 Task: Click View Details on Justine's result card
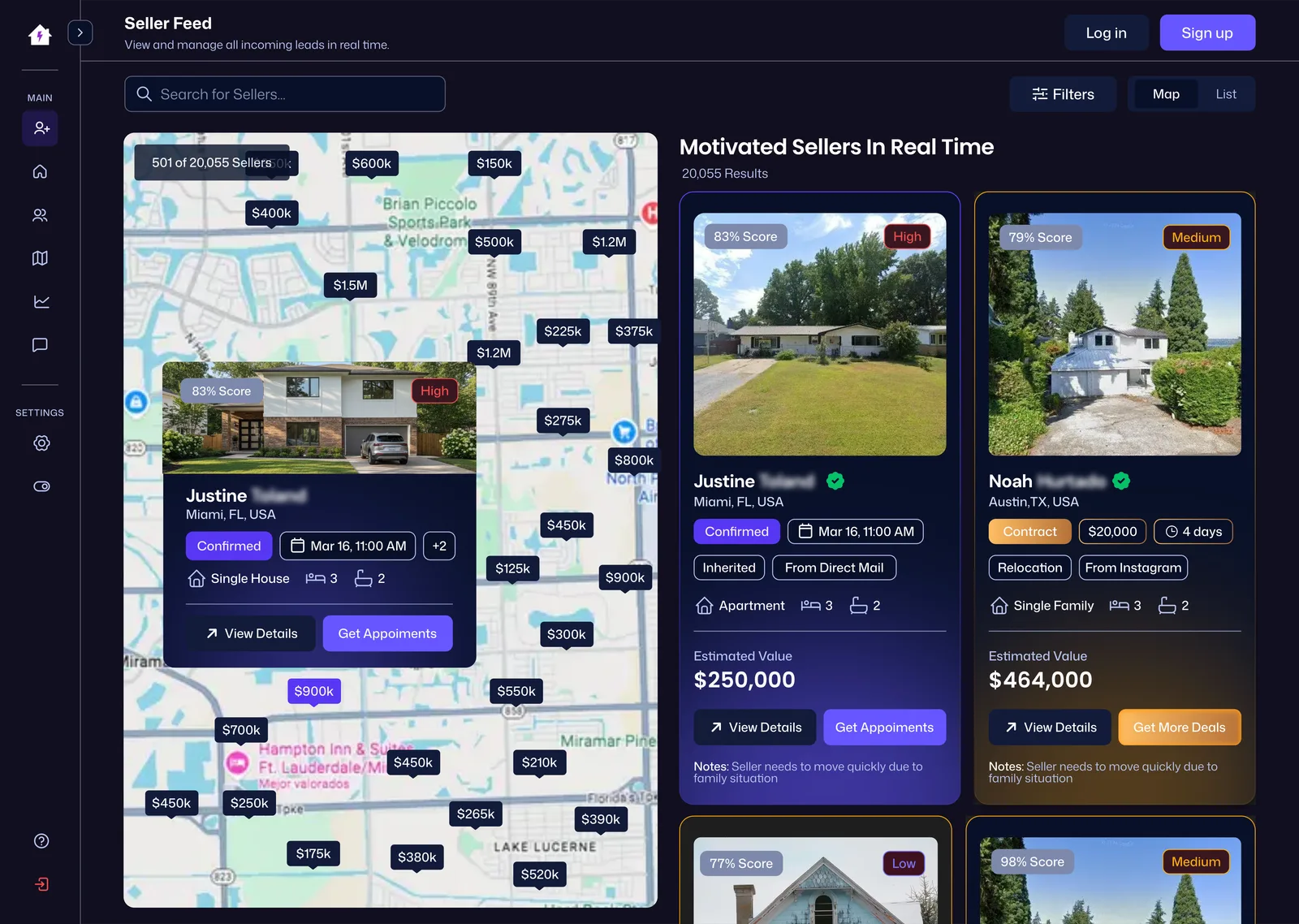click(756, 728)
